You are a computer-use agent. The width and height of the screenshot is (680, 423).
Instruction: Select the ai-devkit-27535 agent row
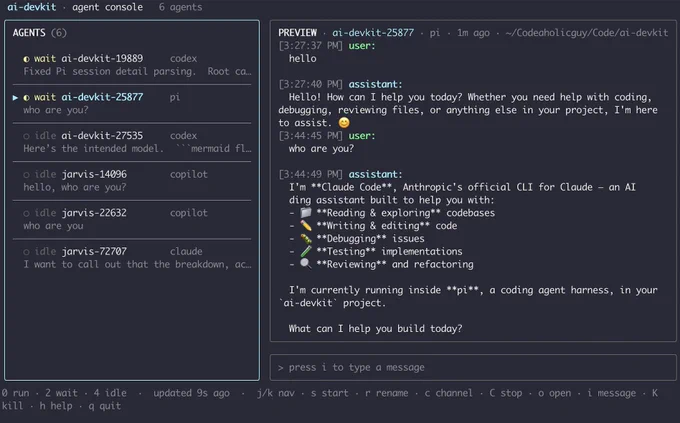pos(132,142)
